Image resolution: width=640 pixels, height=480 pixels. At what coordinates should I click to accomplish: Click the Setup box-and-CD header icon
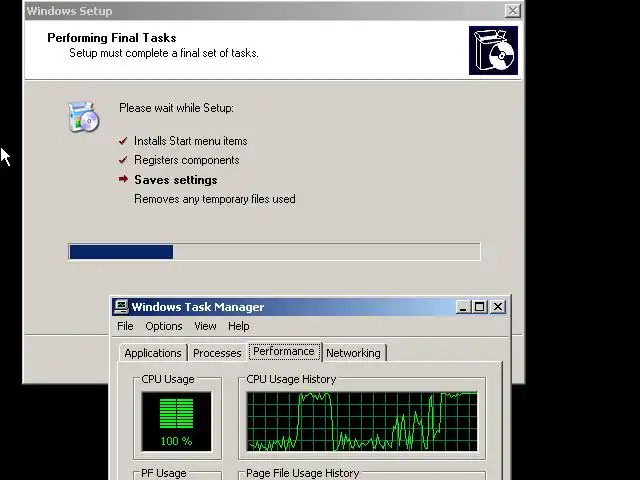click(x=493, y=51)
